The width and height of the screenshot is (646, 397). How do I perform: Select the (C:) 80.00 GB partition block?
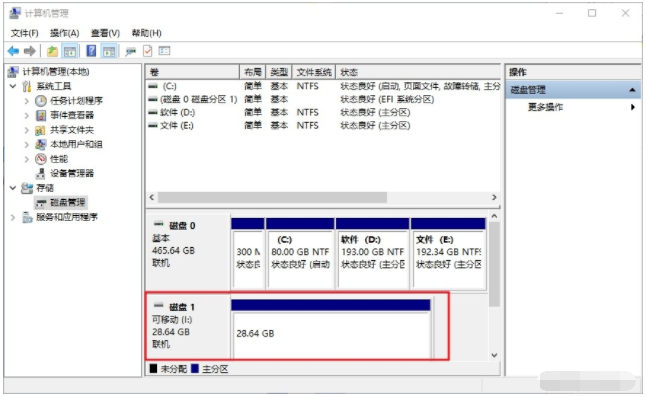[x=300, y=254]
